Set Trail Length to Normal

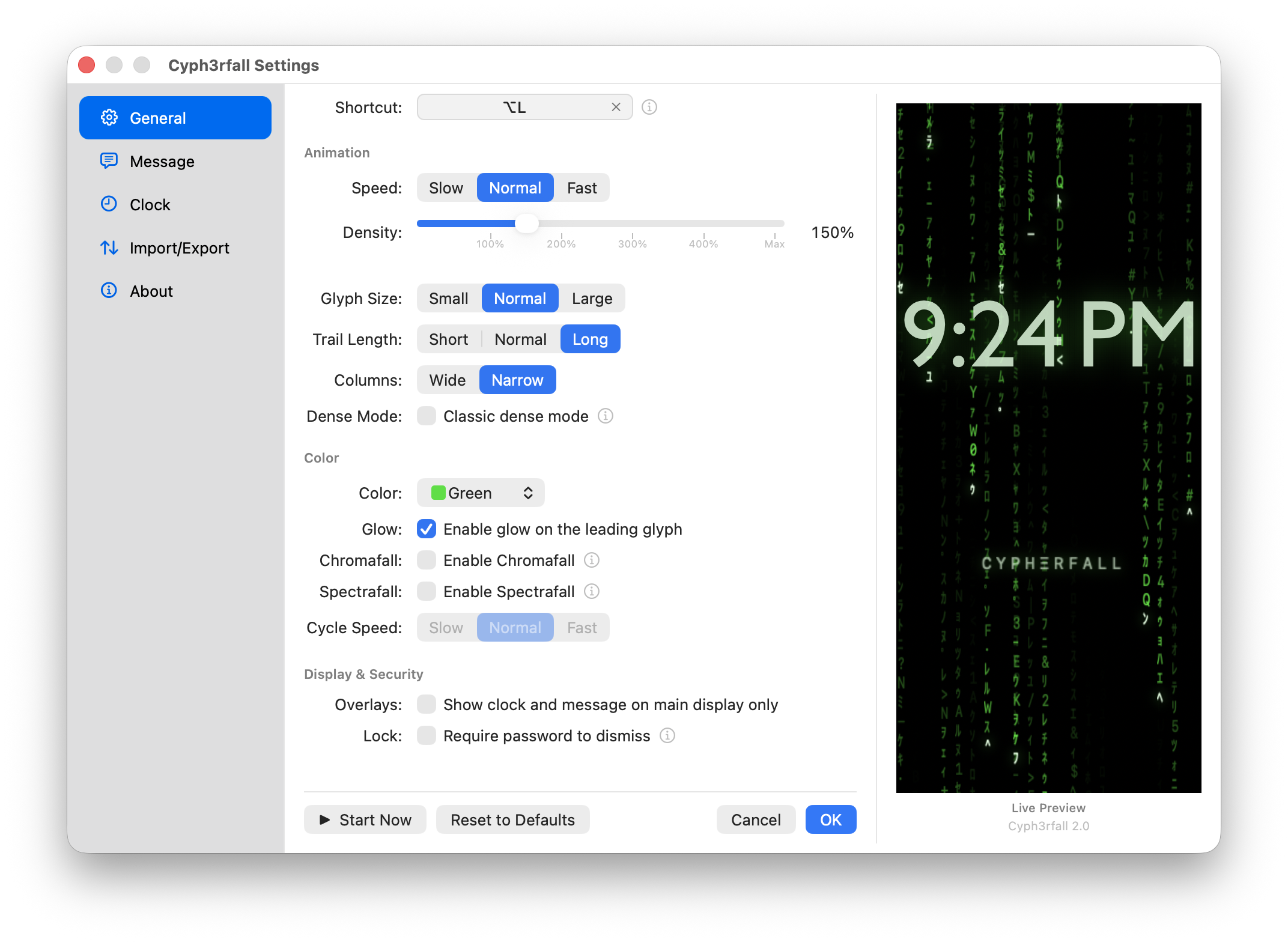(x=520, y=339)
